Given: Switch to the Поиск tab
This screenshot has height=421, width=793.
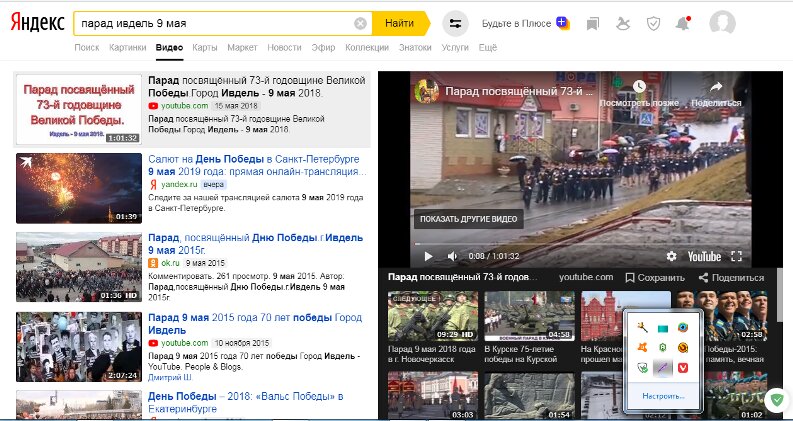Looking at the screenshot, I should point(86,48).
